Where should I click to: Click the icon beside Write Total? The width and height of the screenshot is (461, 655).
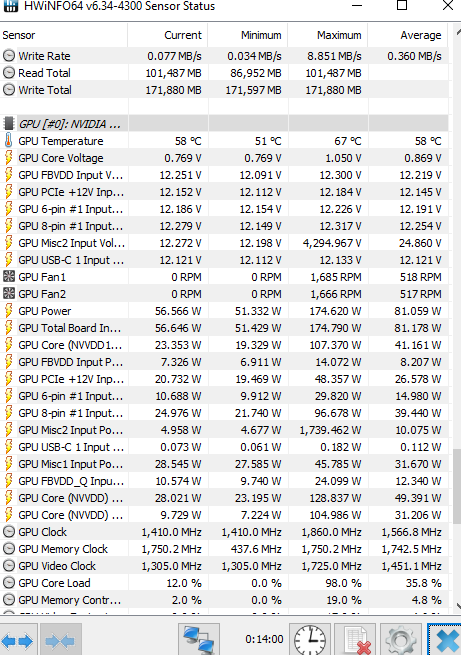[x=9, y=90]
